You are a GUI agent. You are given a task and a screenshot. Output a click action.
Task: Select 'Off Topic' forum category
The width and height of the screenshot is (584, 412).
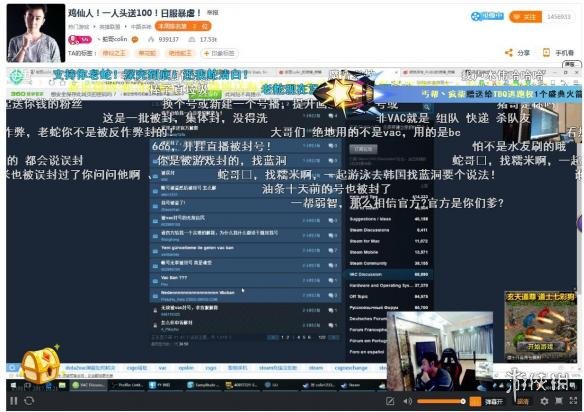388,297
